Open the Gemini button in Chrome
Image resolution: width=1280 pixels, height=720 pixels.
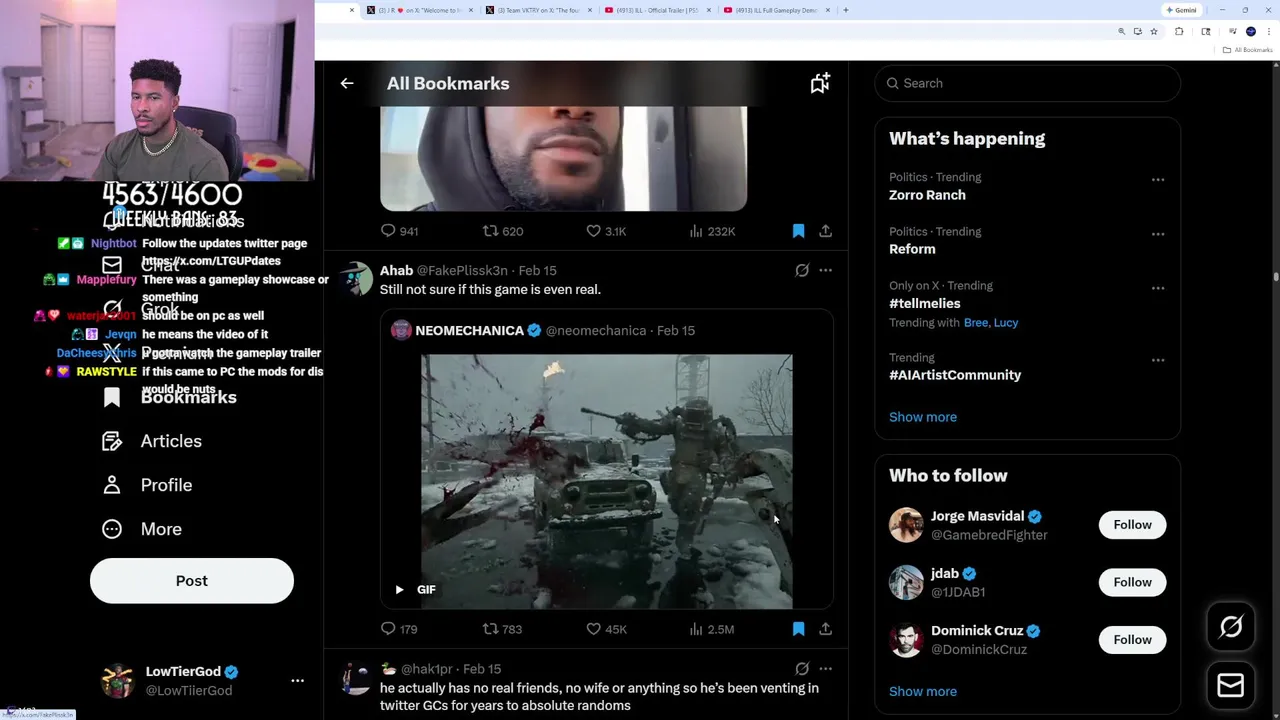[1182, 10]
